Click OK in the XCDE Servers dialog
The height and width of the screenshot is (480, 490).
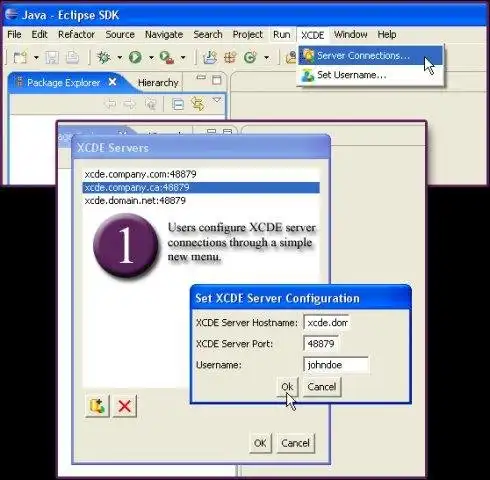260,443
